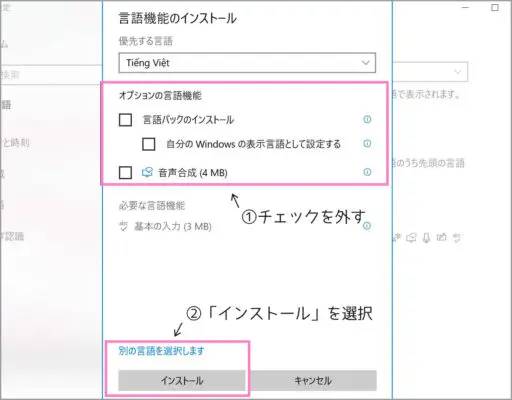
Task: Click the インストール button
Action: [182, 380]
